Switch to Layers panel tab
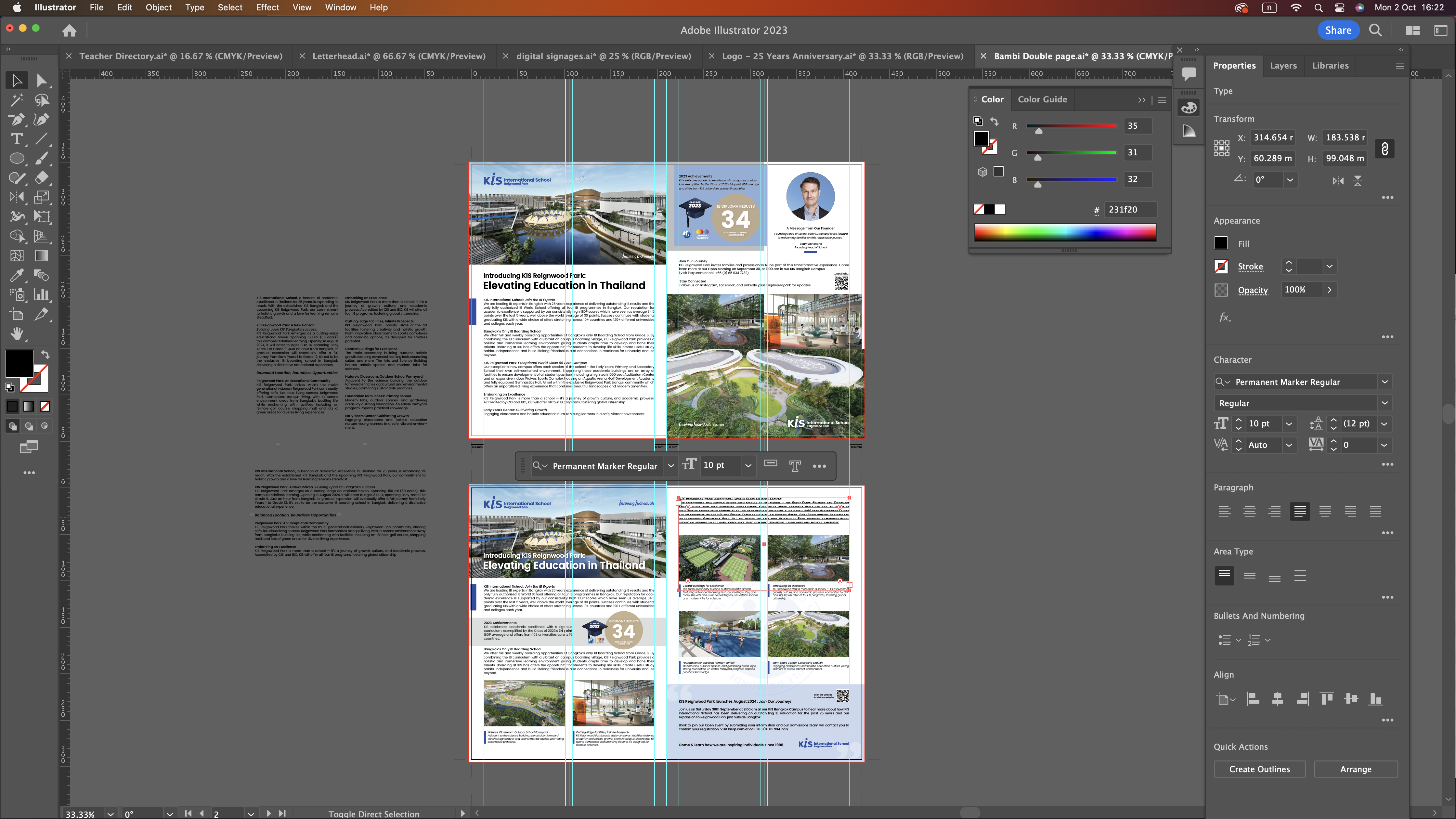 point(1283,66)
